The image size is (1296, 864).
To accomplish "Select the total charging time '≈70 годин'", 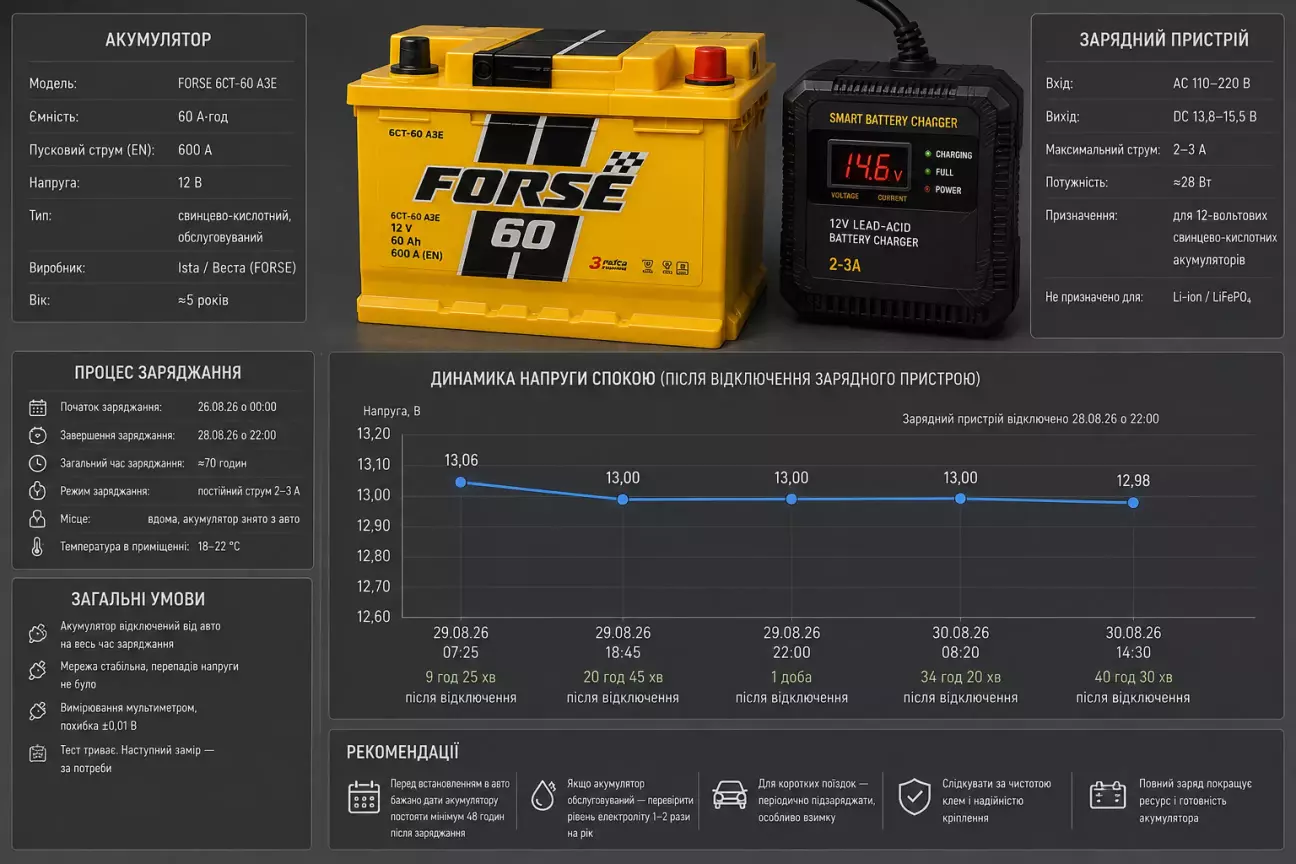I will coord(222,463).
